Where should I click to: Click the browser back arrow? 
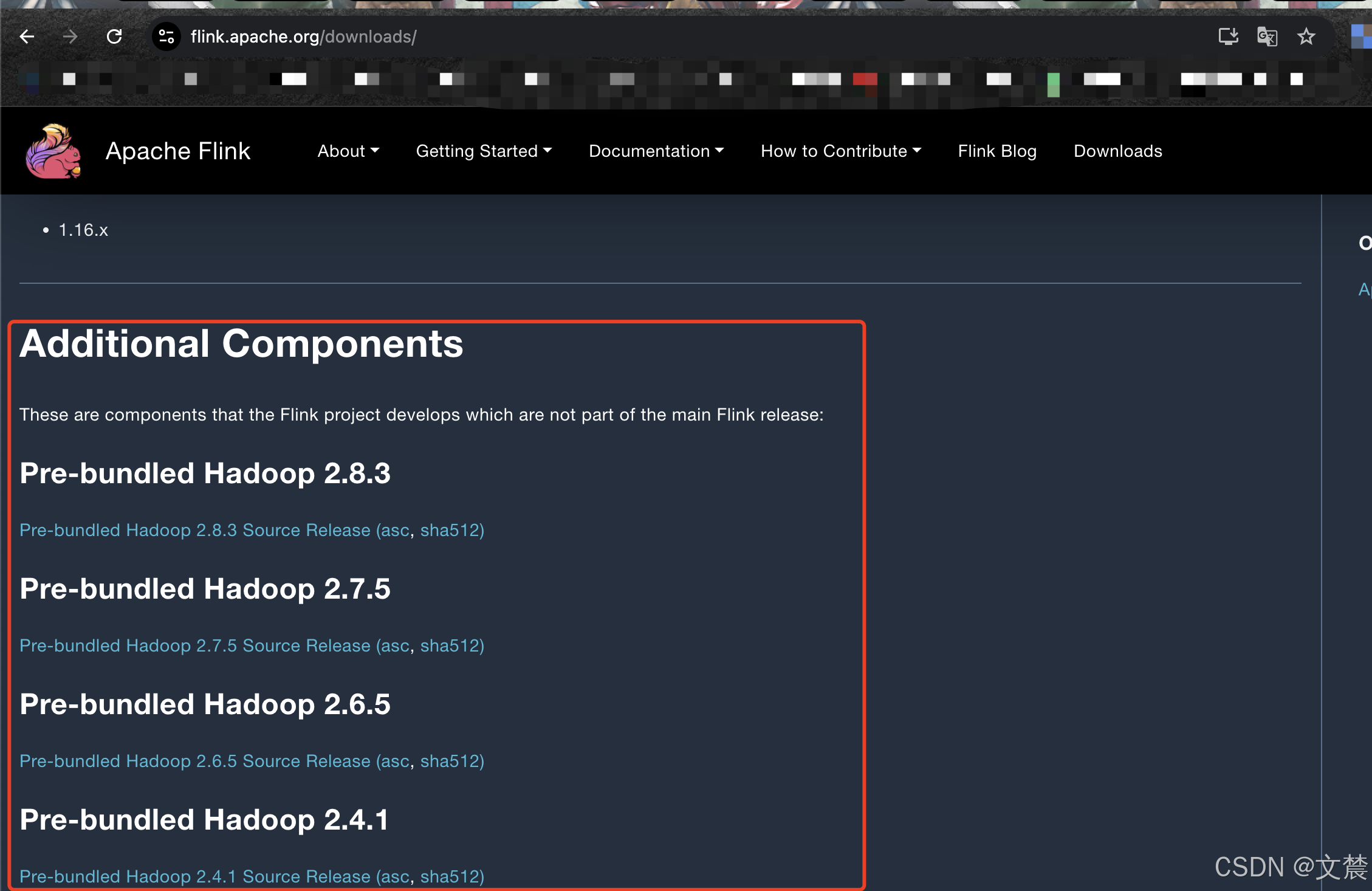point(27,36)
